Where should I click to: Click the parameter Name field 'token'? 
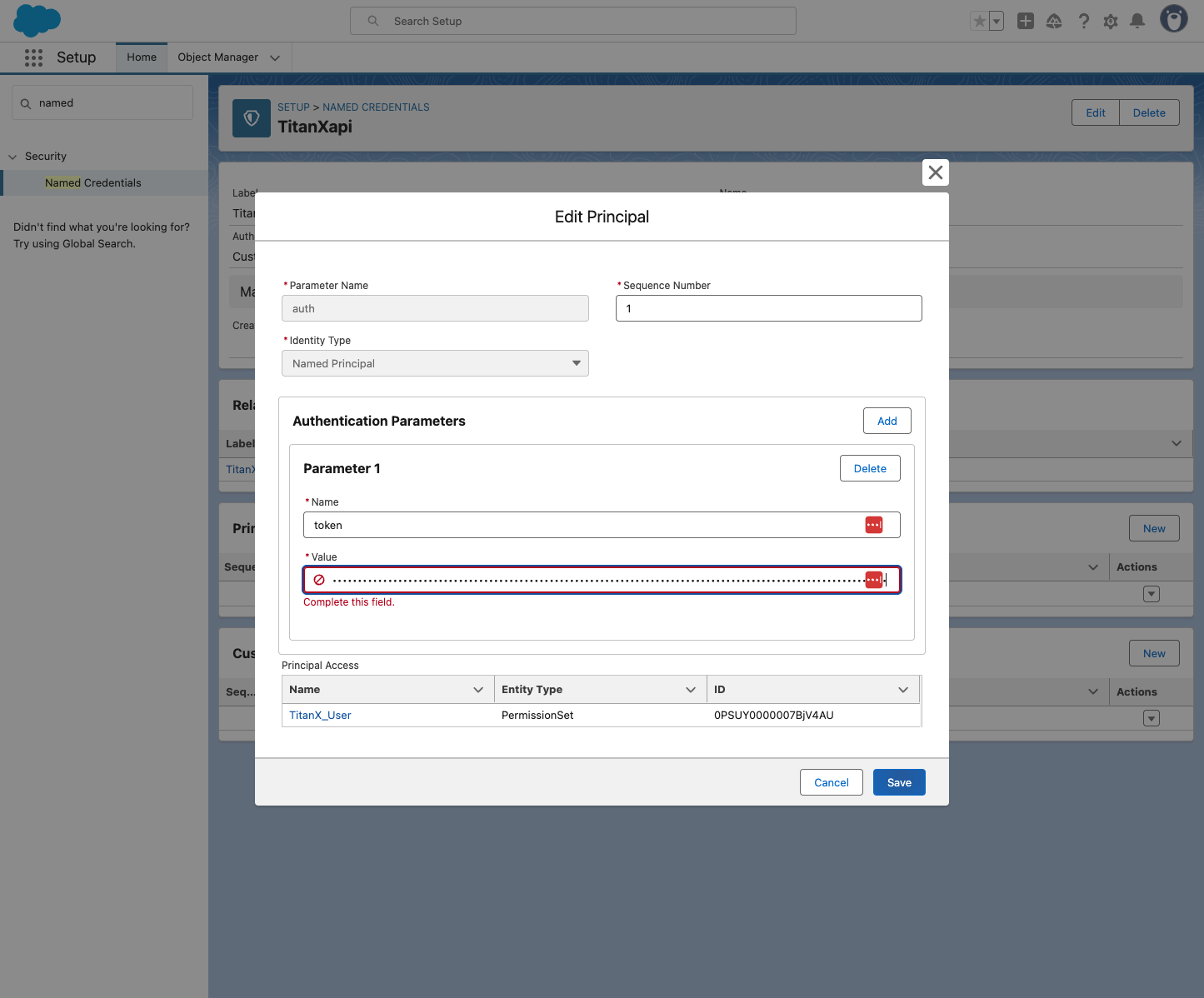[602, 525]
